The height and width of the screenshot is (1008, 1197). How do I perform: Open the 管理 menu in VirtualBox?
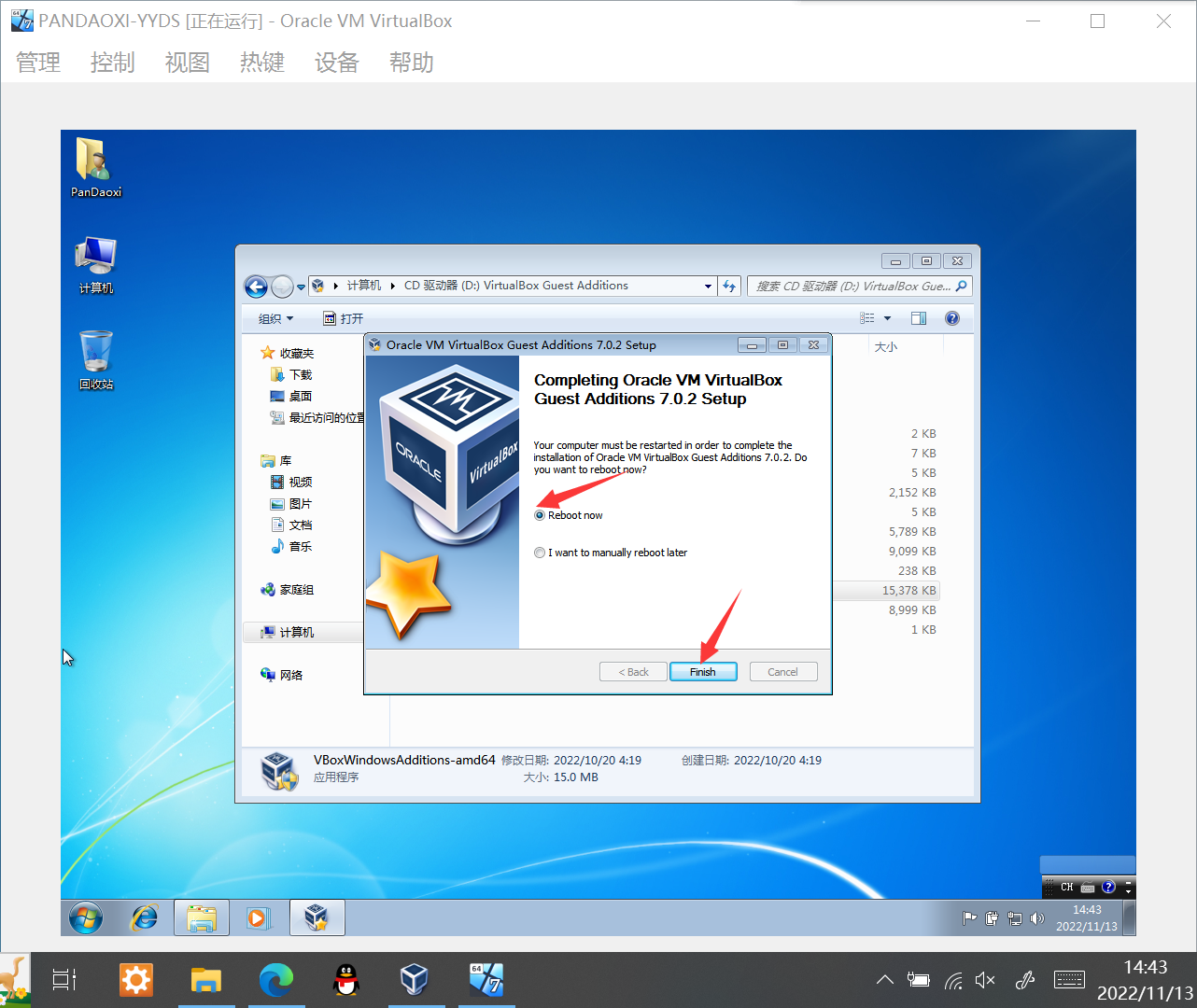point(38,63)
